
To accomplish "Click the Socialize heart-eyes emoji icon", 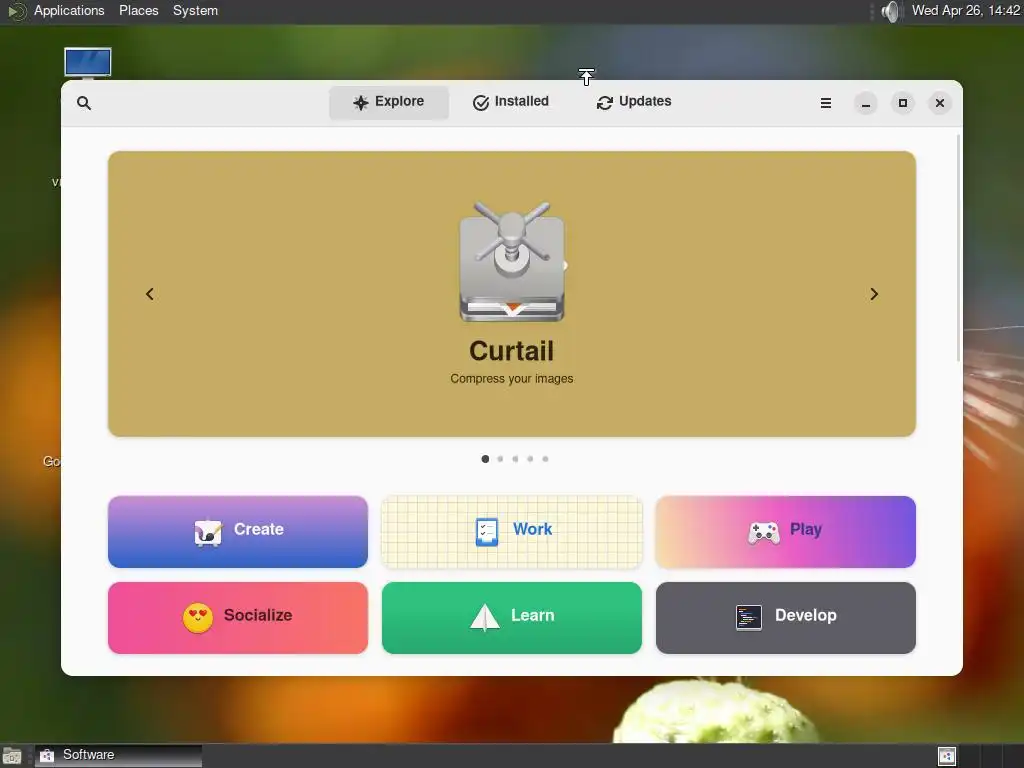I will (x=198, y=618).
